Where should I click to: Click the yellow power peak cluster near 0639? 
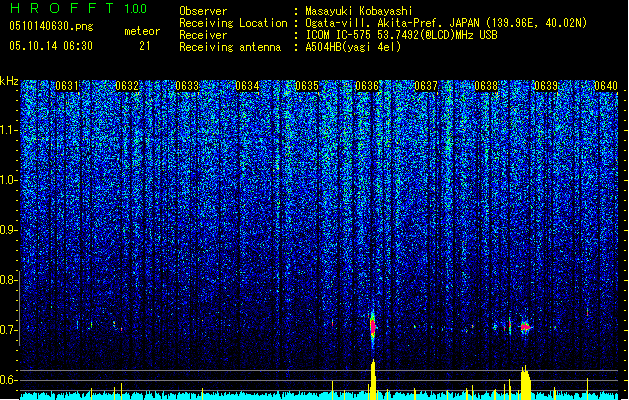click(x=526, y=383)
